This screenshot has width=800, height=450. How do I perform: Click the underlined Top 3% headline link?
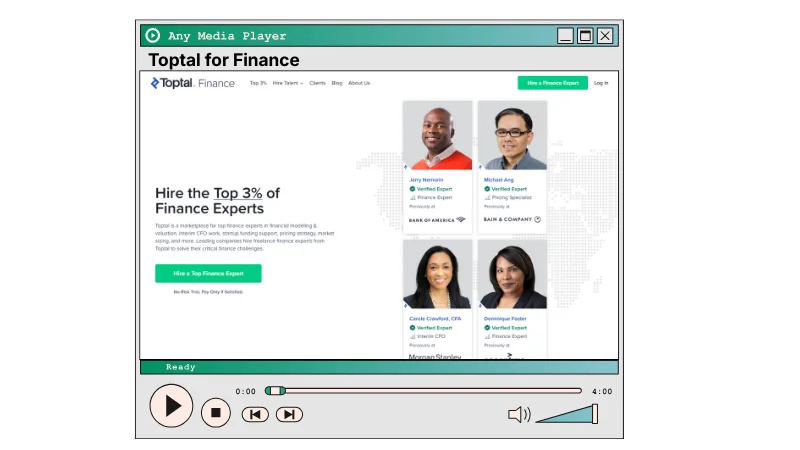[x=238, y=193]
